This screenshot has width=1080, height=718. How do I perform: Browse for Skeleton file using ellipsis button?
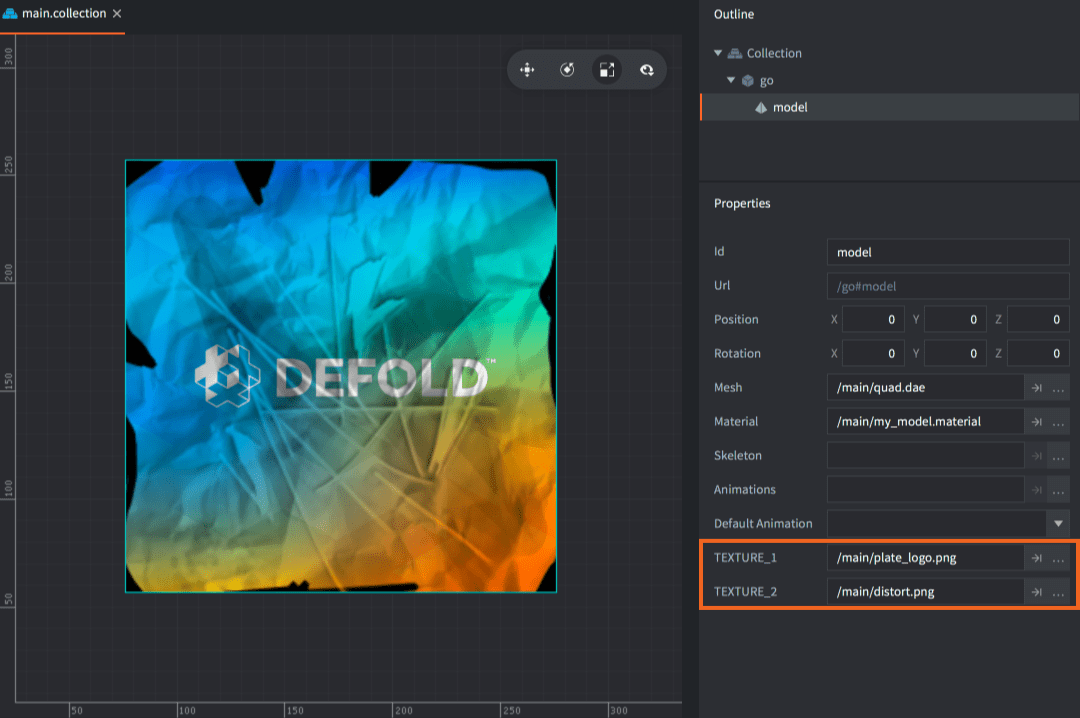tap(1059, 456)
